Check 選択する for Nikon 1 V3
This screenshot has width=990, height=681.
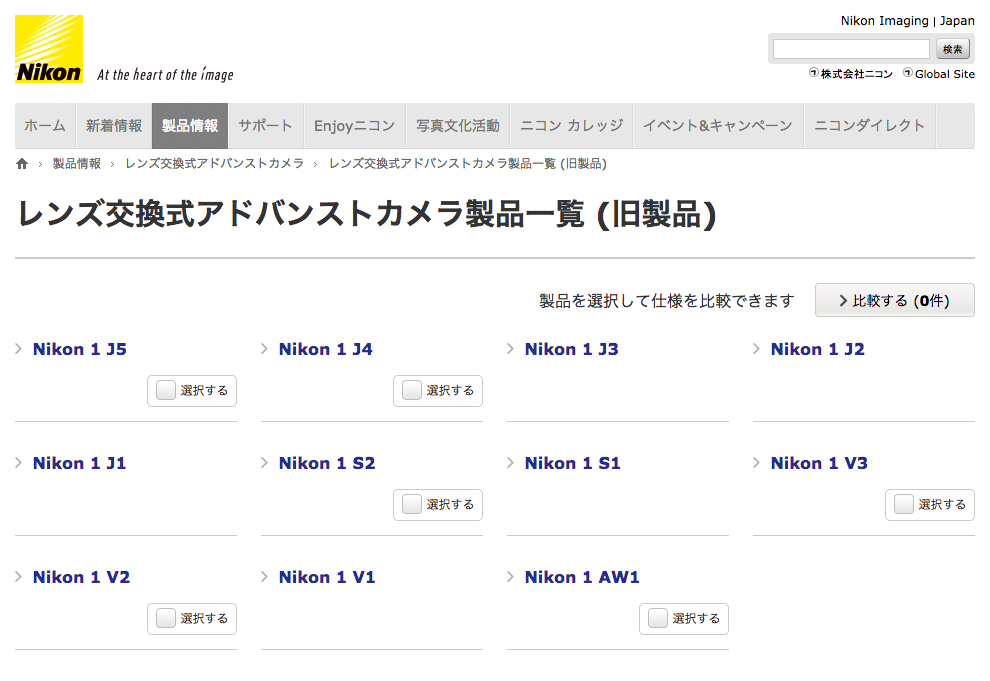point(904,504)
